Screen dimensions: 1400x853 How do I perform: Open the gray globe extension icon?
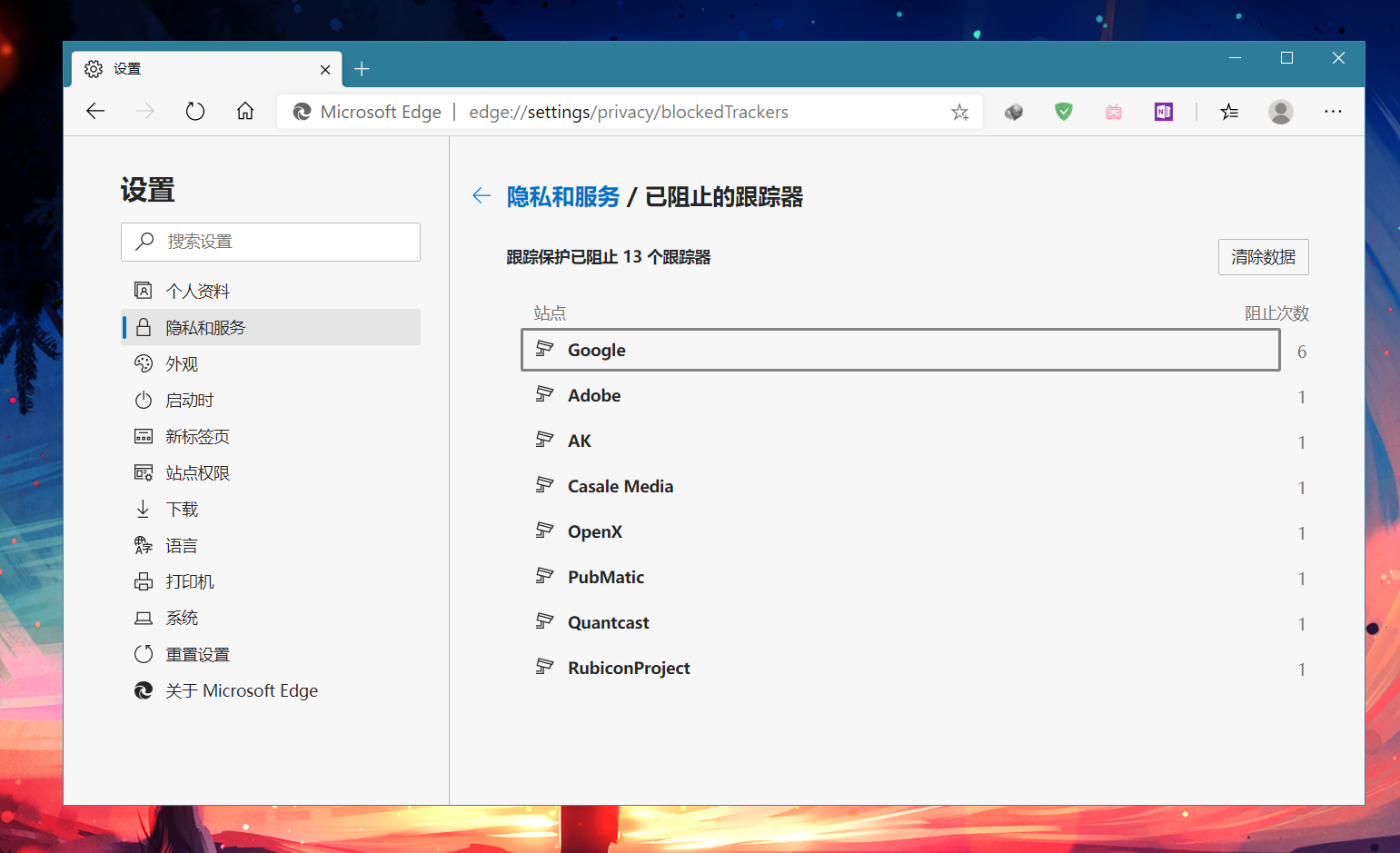tap(1014, 112)
